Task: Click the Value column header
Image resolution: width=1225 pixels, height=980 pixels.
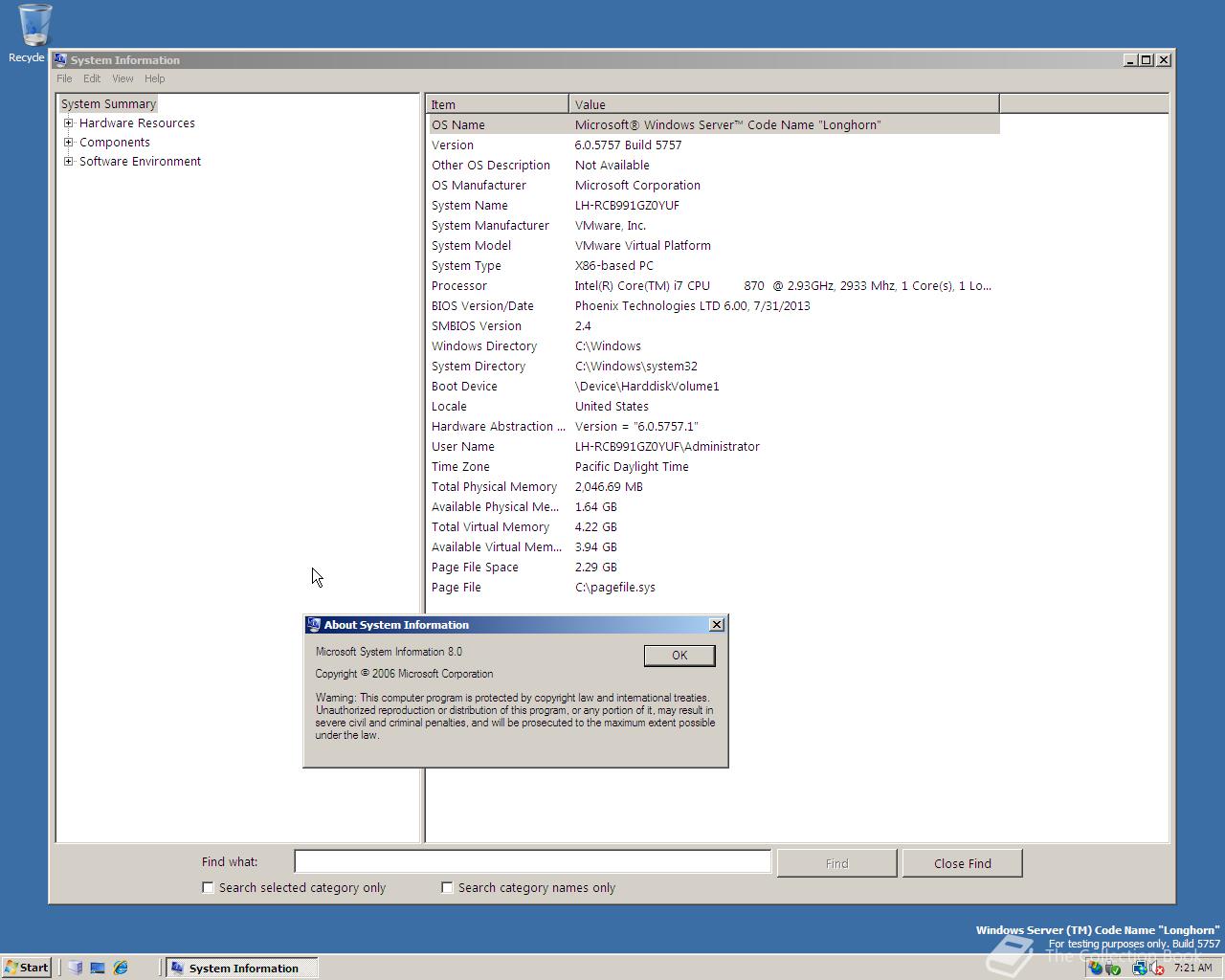Action: coord(784,104)
